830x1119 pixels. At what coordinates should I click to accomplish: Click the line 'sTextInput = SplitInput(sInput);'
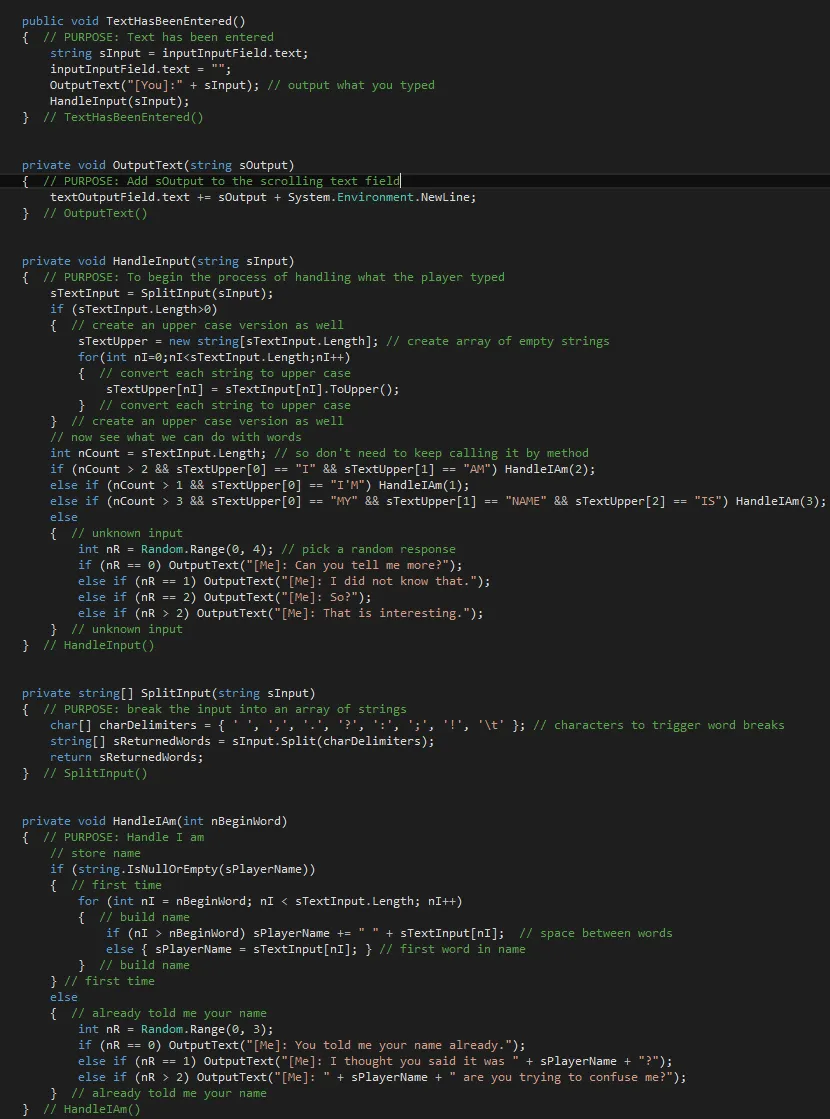tap(161, 293)
